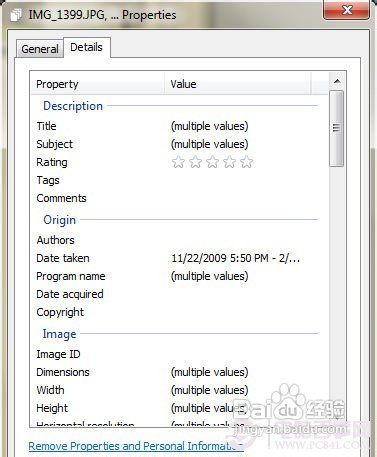Set rating to three stars
The width and height of the screenshot is (377, 457).
pos(212,162)
